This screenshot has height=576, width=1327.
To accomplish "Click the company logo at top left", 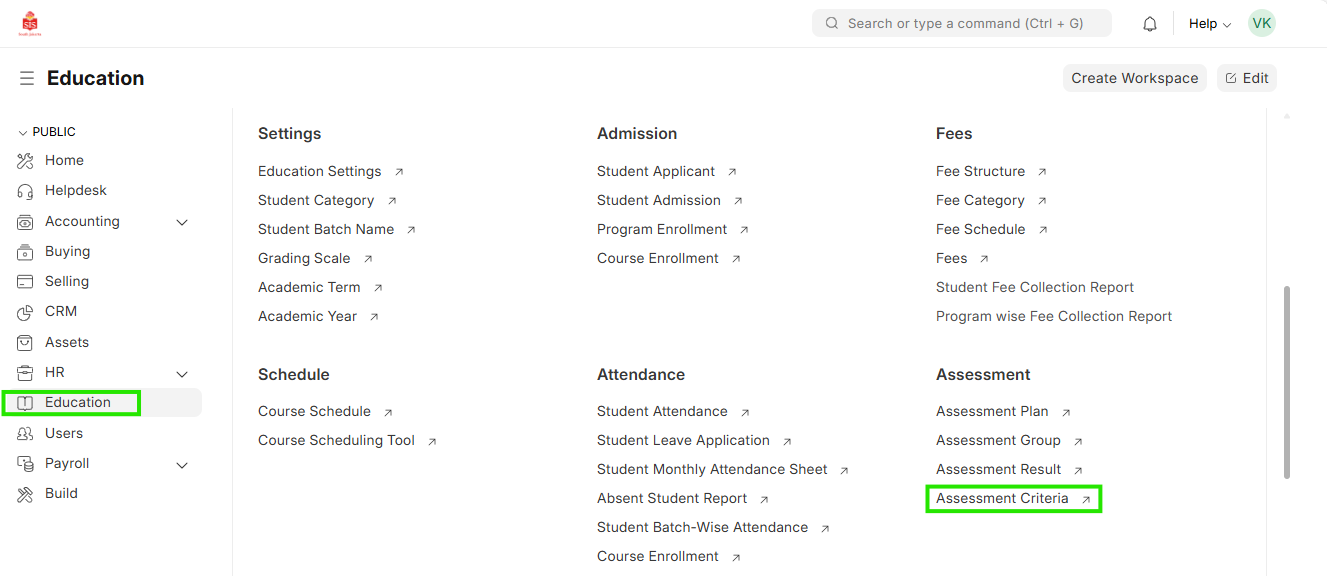I will [30, 24].
